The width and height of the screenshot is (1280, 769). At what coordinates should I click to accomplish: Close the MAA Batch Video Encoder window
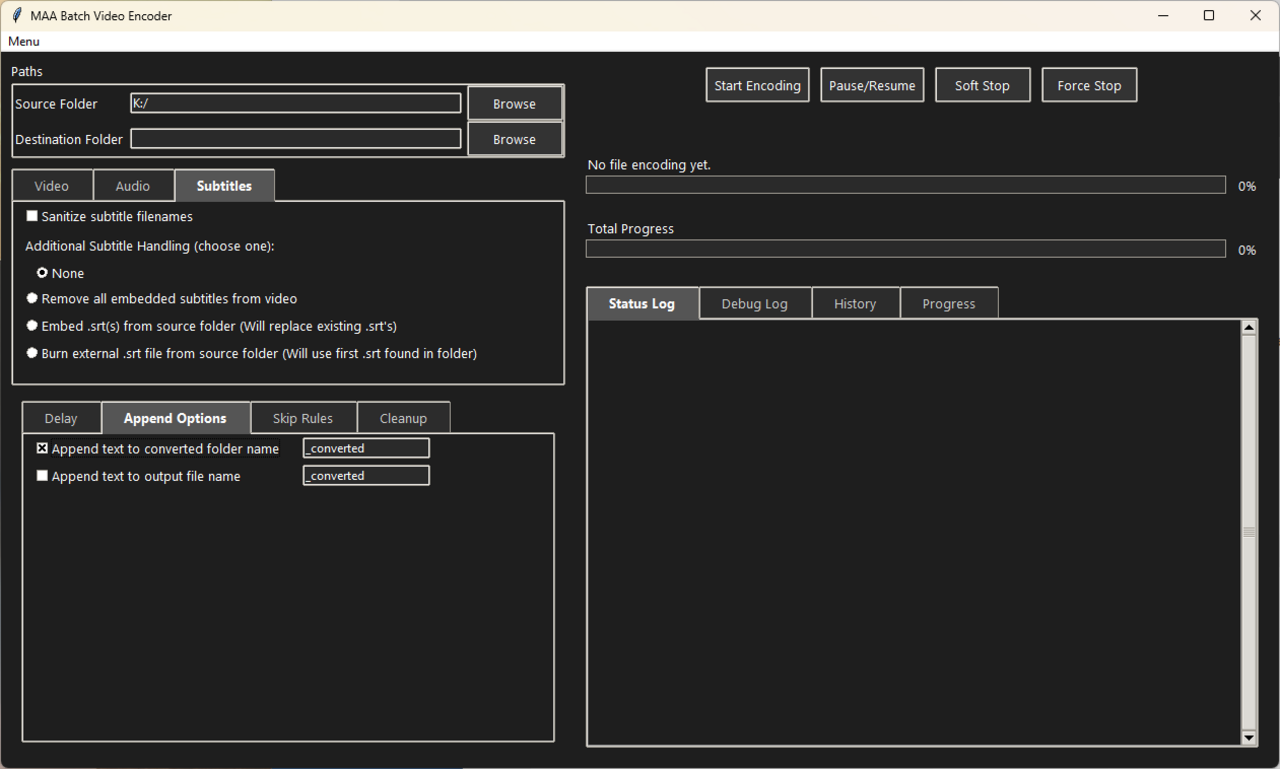point(1256,15)
